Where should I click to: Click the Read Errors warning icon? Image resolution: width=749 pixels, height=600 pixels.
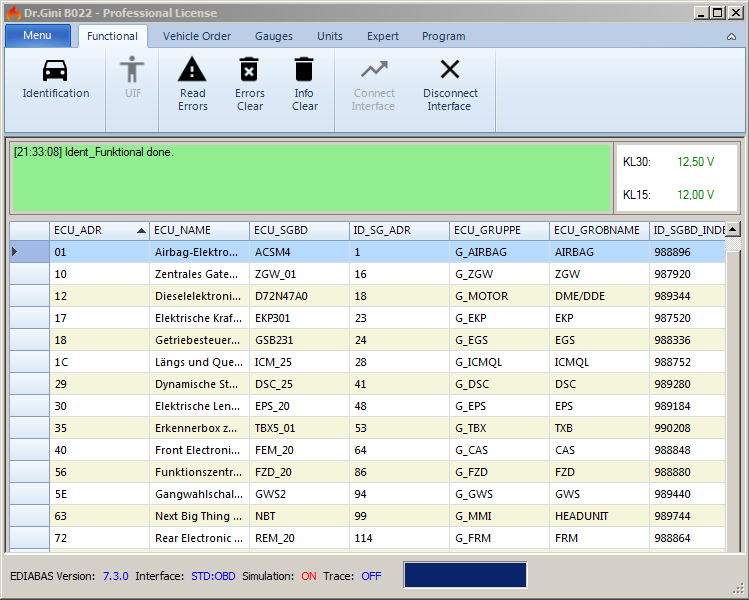click(x=192, y=69)
